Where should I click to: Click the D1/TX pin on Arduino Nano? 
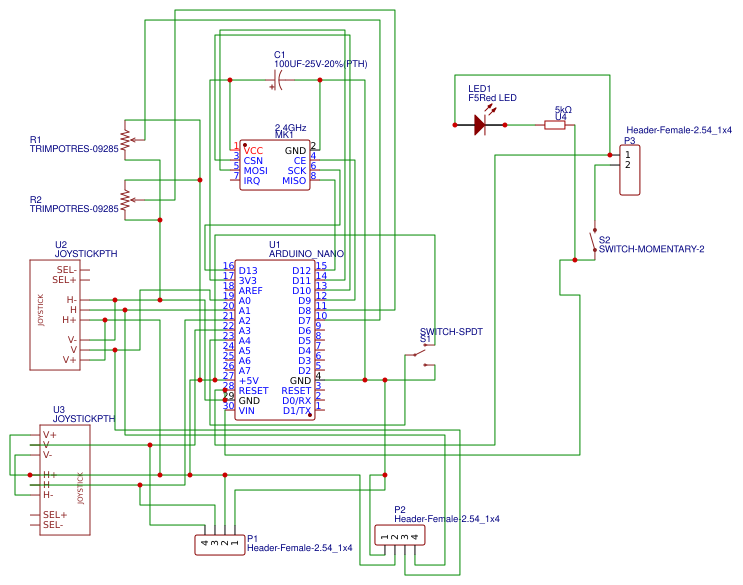[x=297, y=411]
